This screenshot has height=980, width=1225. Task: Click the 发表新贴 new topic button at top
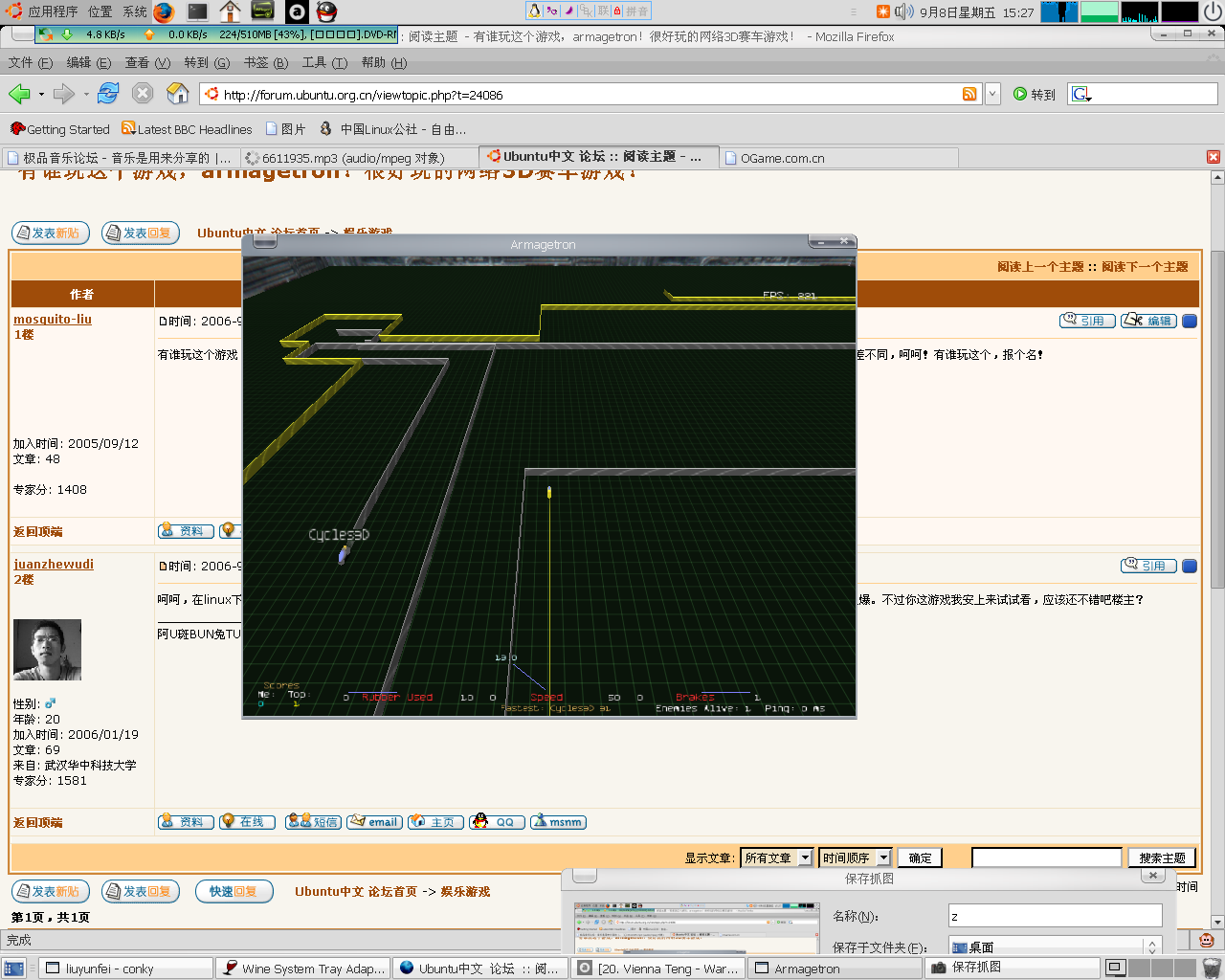pyautogui.click(x=51, y=233)
